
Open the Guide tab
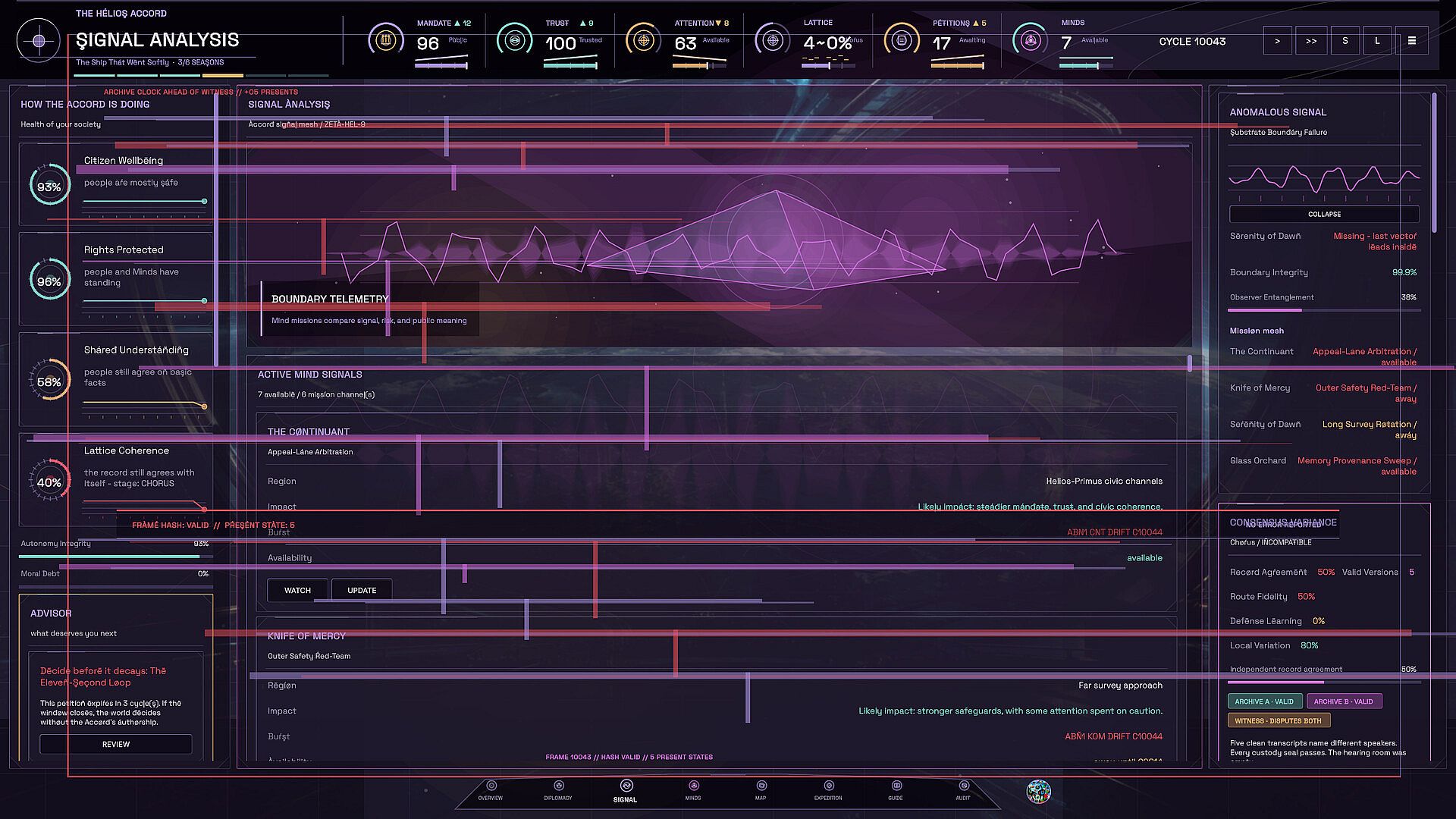(x=896, y=791)
